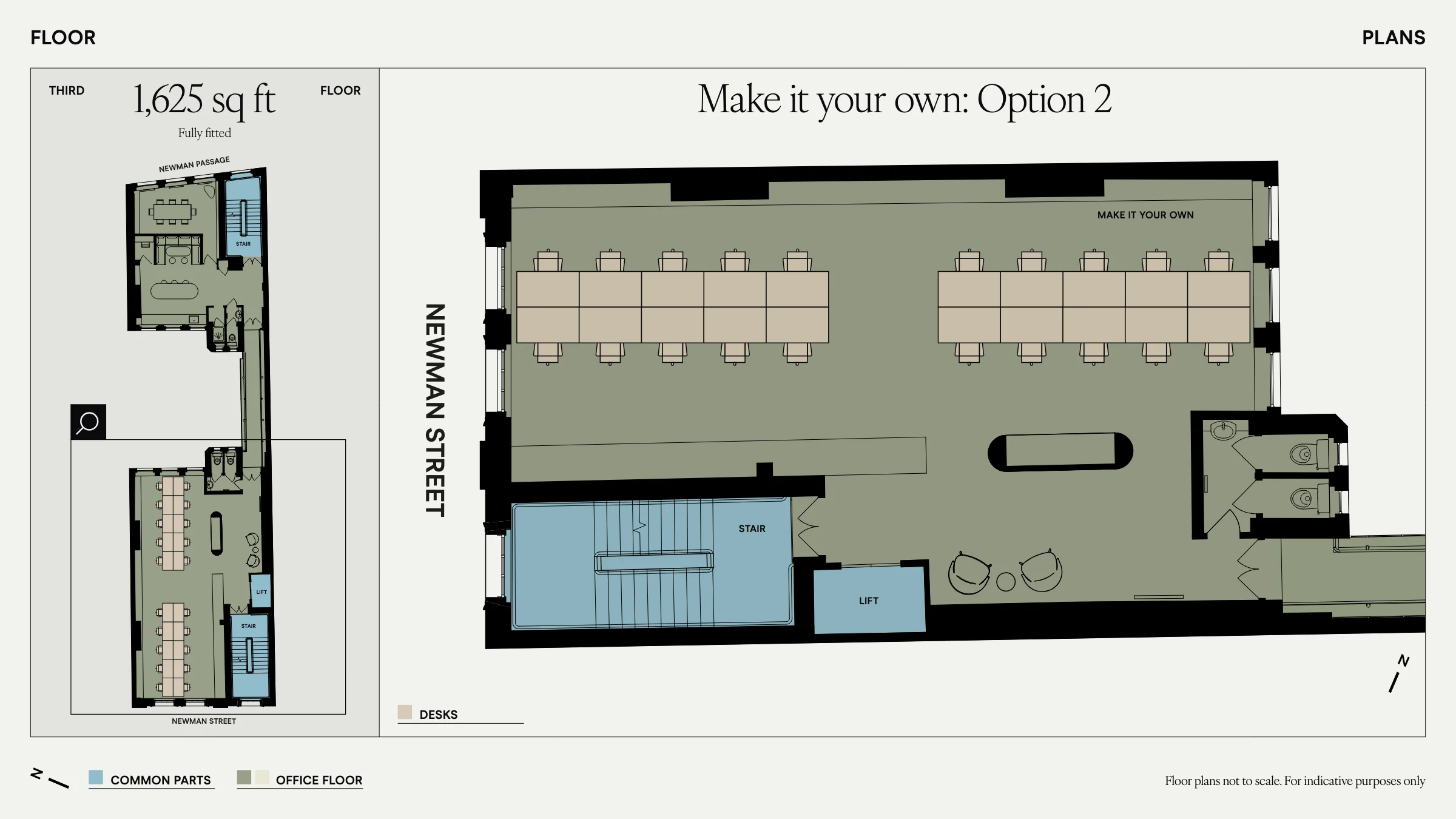Viewport: 1456px width, 819px height.
Task: Click the left desk cluster in enlarged plan
Action: pyautogui.click(x=672, y=307)
